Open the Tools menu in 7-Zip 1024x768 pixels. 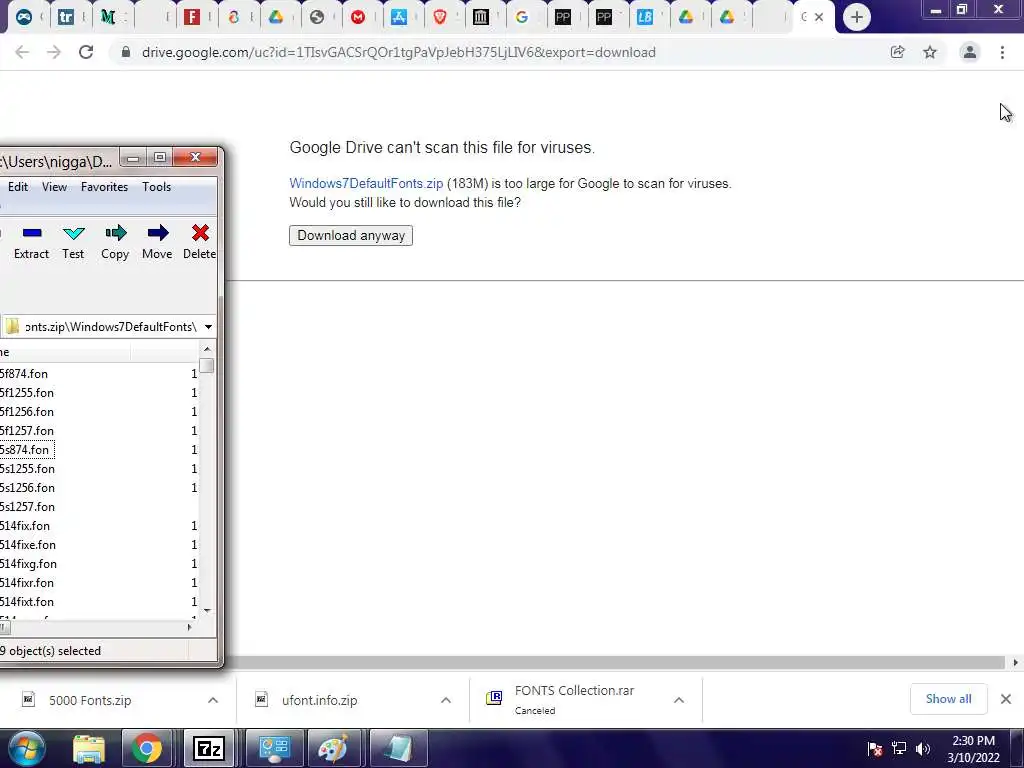coord(157,187)
